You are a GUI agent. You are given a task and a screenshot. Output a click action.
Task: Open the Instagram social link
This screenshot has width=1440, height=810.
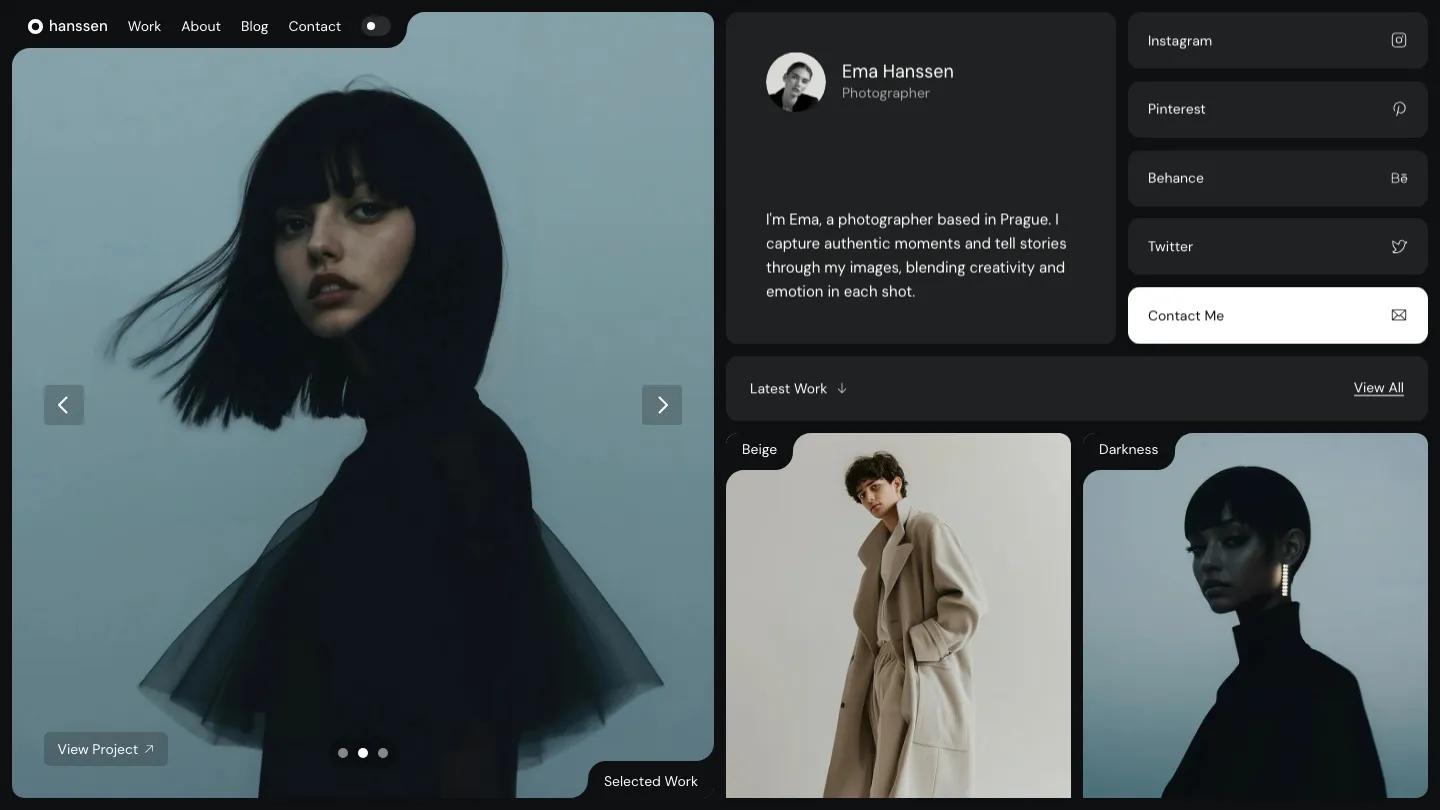[1278, 40]
